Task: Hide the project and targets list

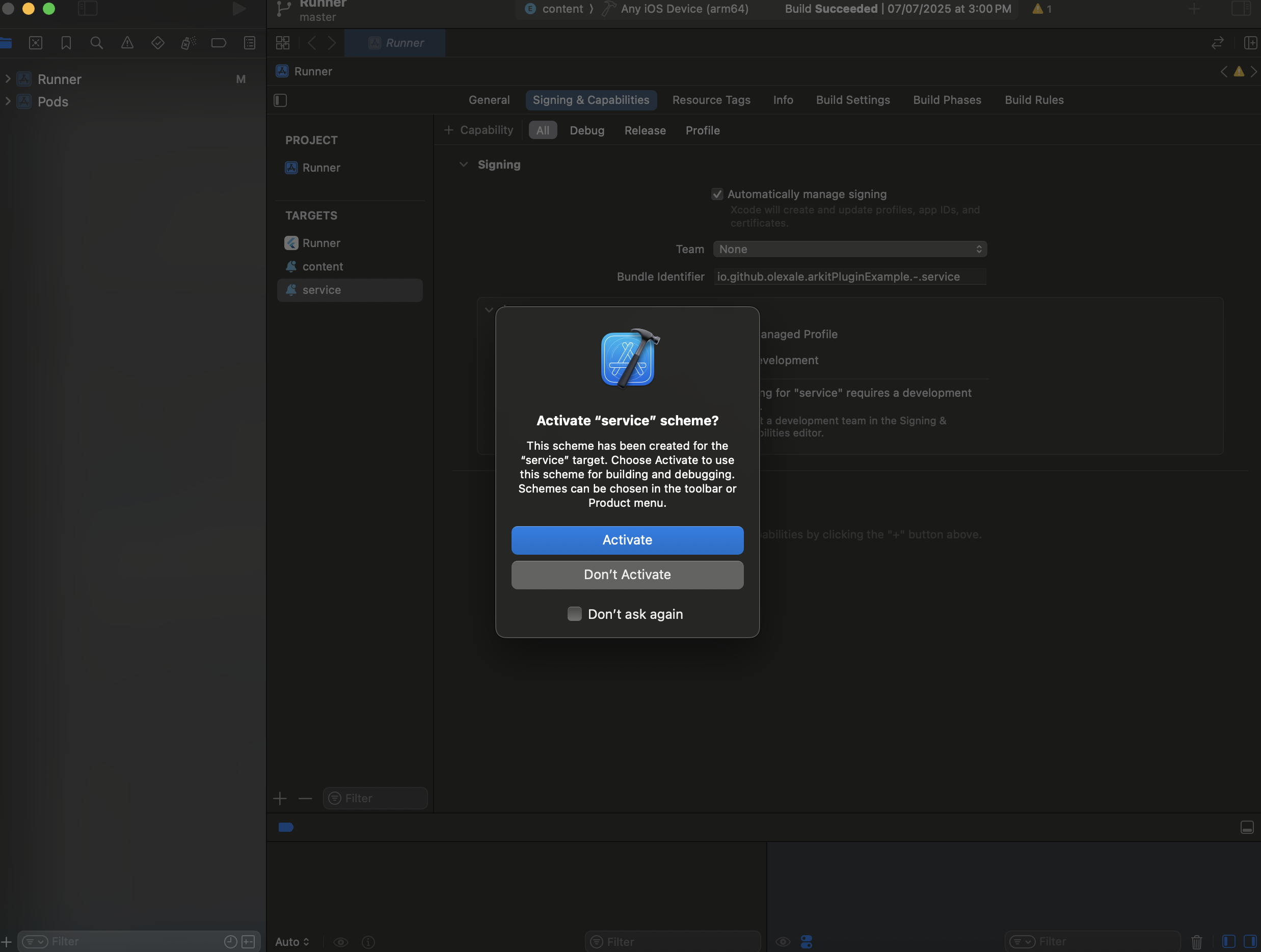Action: click(x=280, y=100)
